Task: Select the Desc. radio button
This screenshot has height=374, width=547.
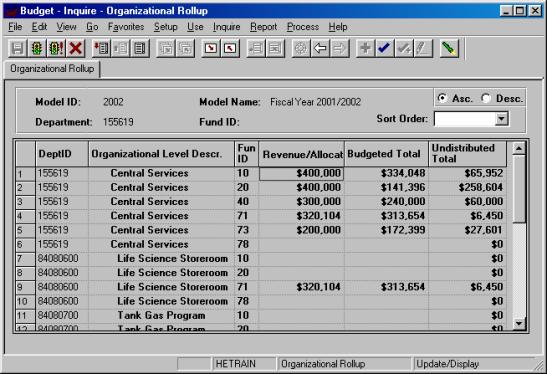Action: coord(486,98)
